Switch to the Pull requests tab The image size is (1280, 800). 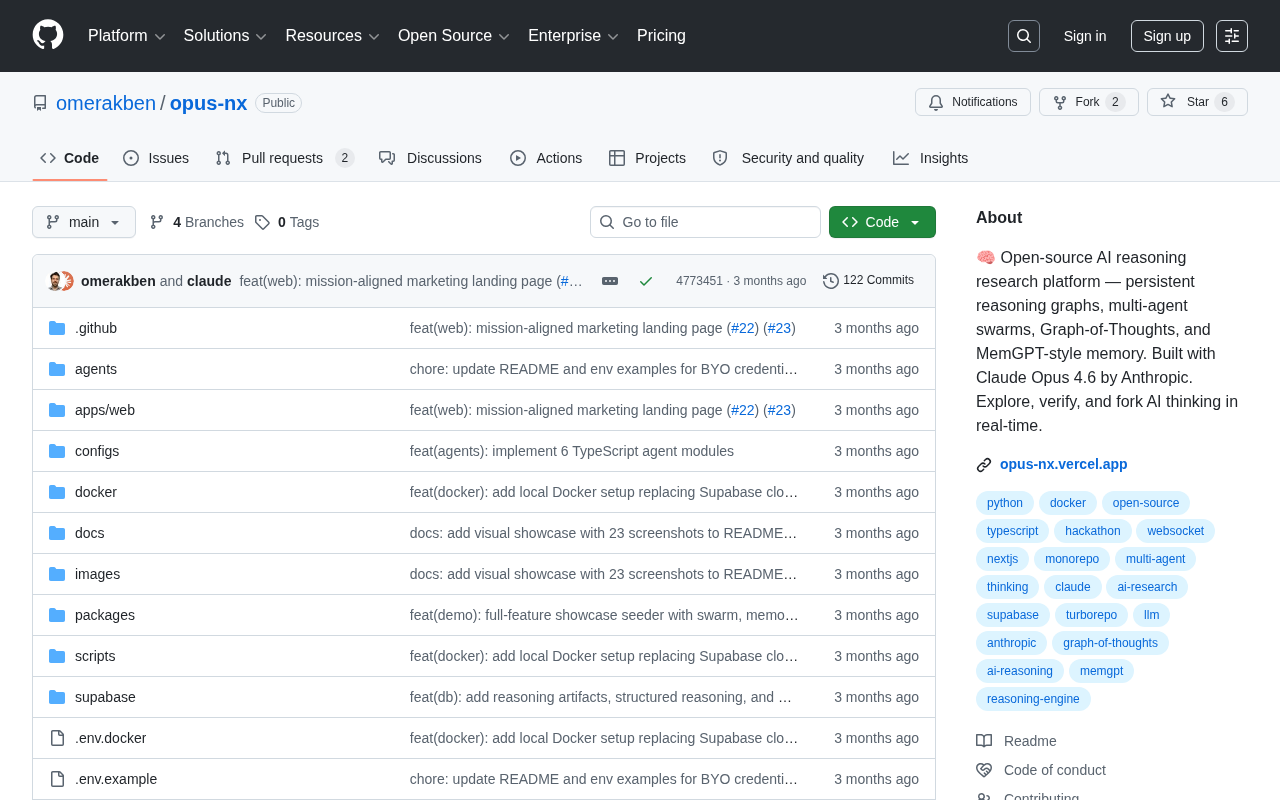pos(285,158)
